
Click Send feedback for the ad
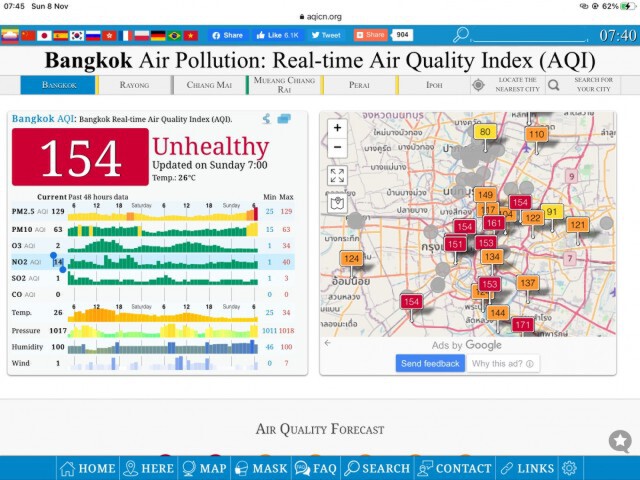430,363
